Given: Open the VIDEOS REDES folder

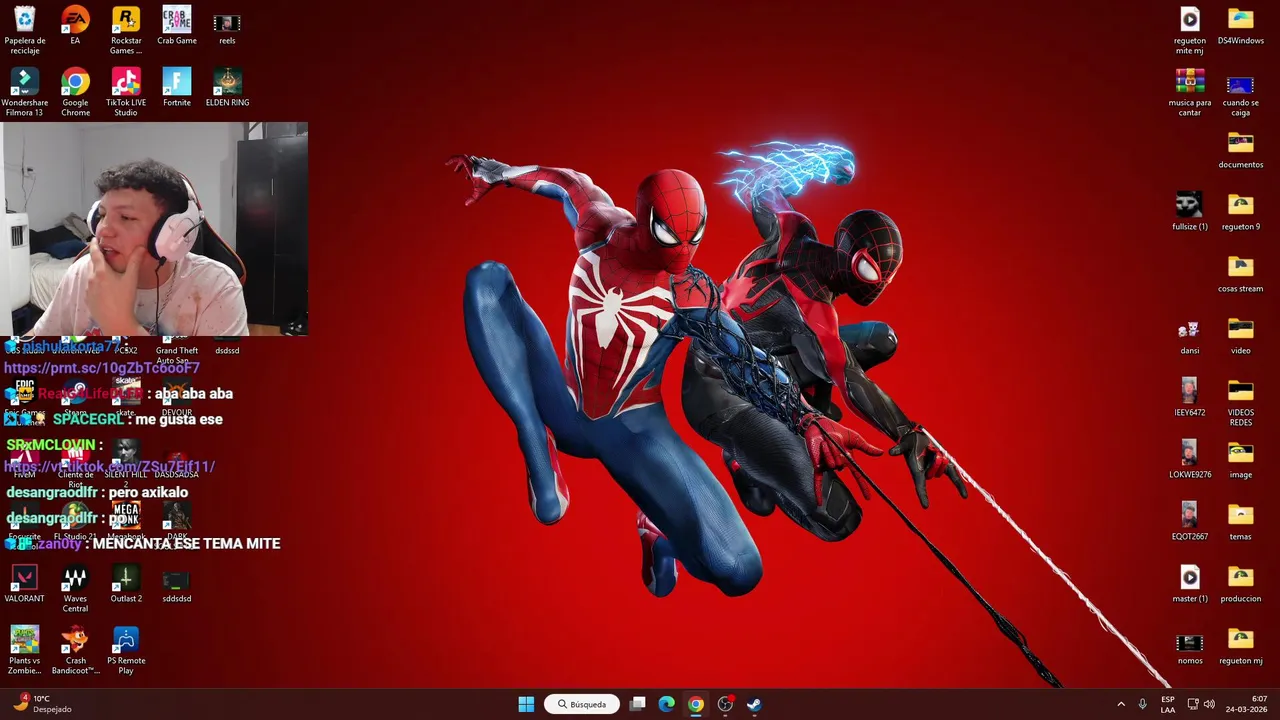Looking at the screenshot, I should click(1240, 402).
